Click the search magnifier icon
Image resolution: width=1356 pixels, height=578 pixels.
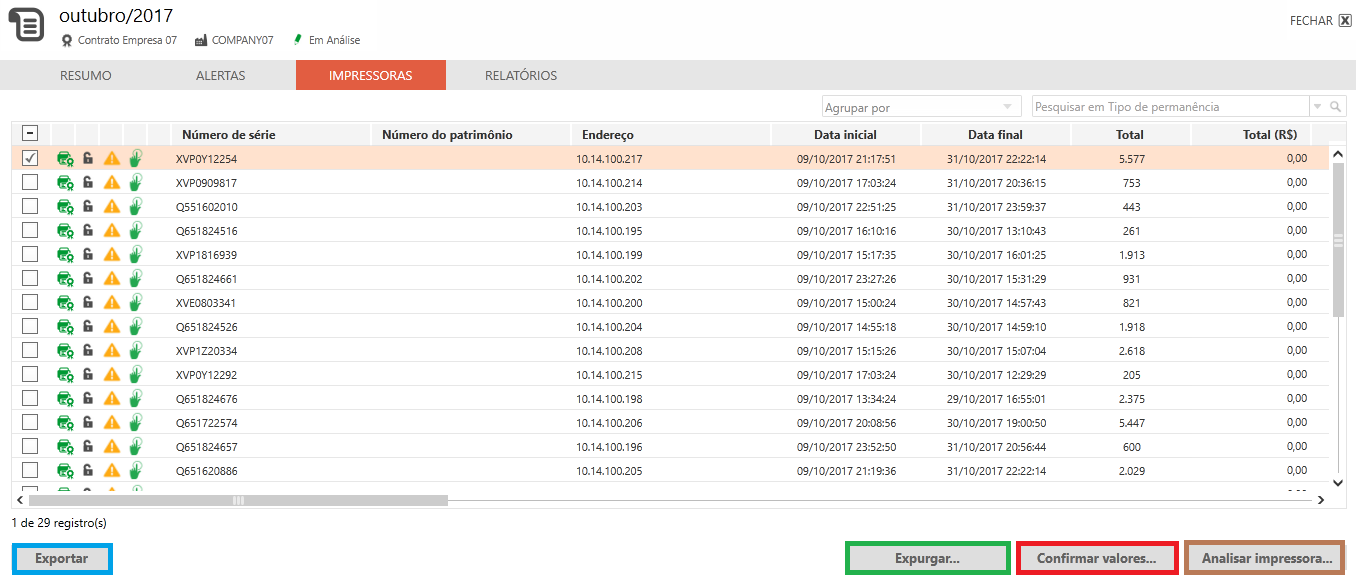[1335, 107]
